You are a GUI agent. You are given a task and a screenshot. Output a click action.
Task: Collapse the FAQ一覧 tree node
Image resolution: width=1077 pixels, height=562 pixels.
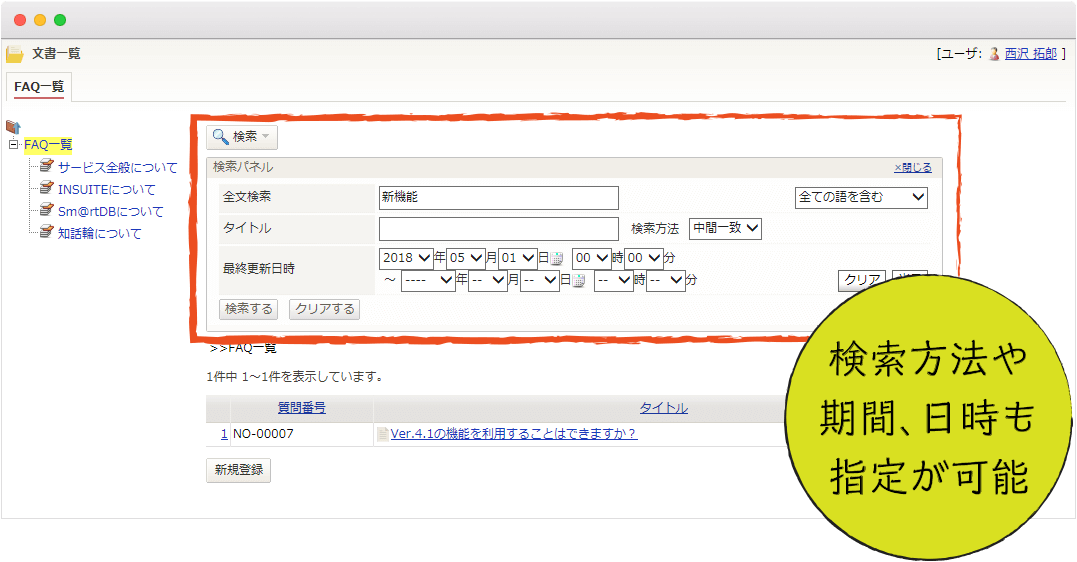14,144
